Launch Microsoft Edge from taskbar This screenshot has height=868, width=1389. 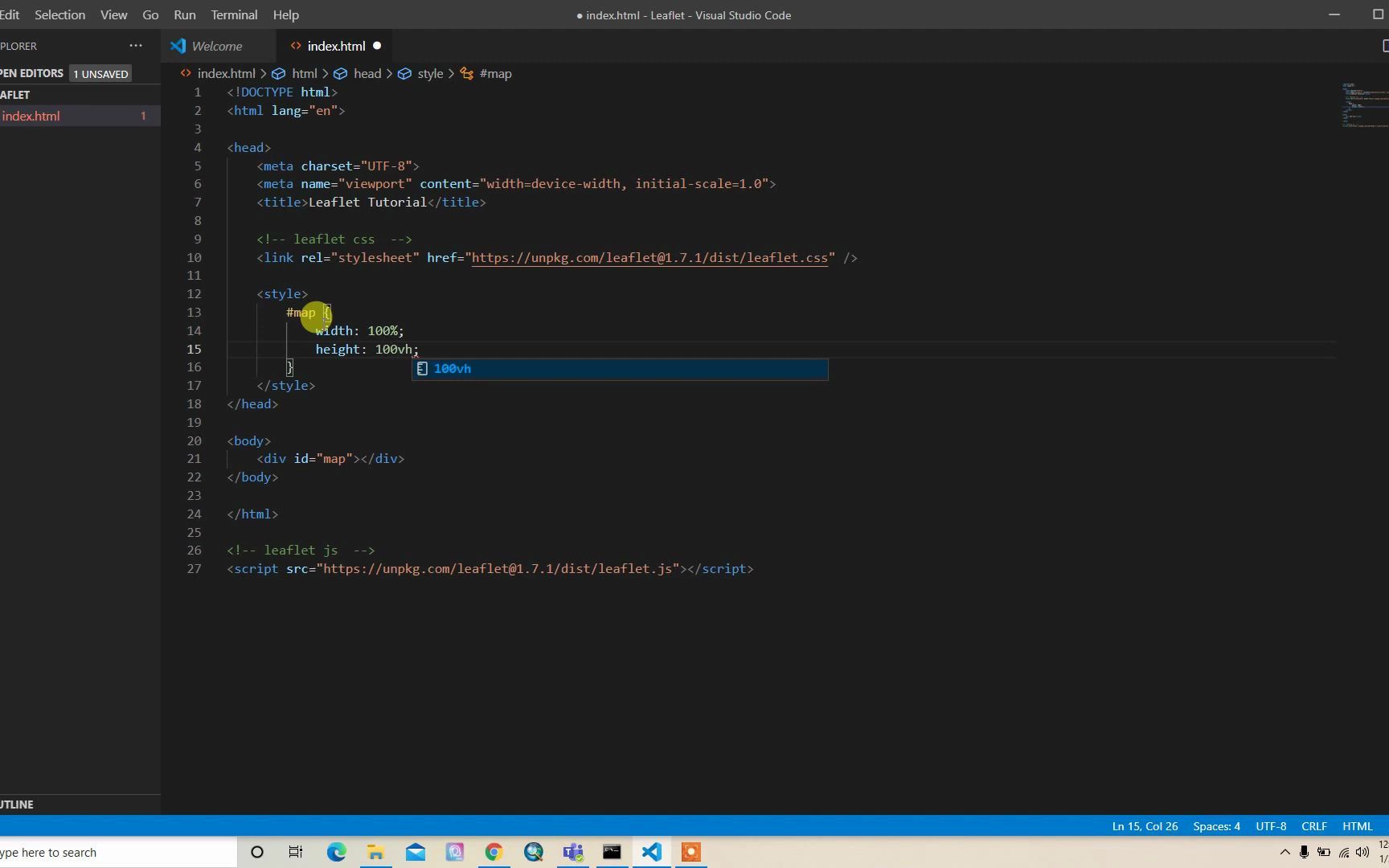[x=336, y=853]
